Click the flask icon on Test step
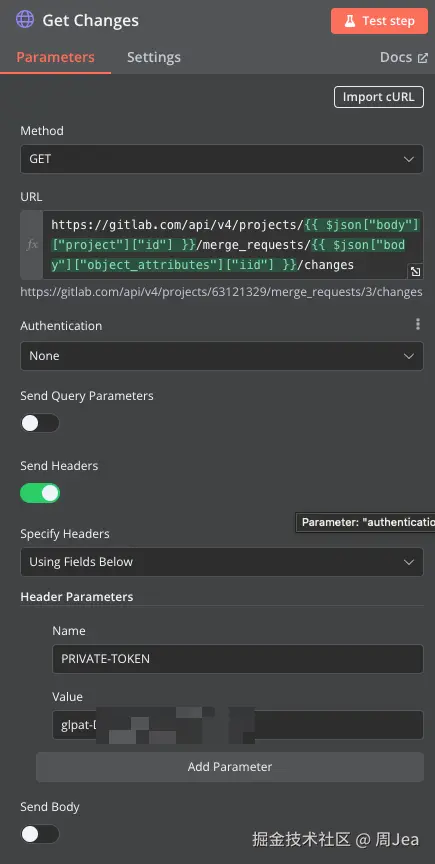This screenshot has height=864, width=435. coord(350,21)
